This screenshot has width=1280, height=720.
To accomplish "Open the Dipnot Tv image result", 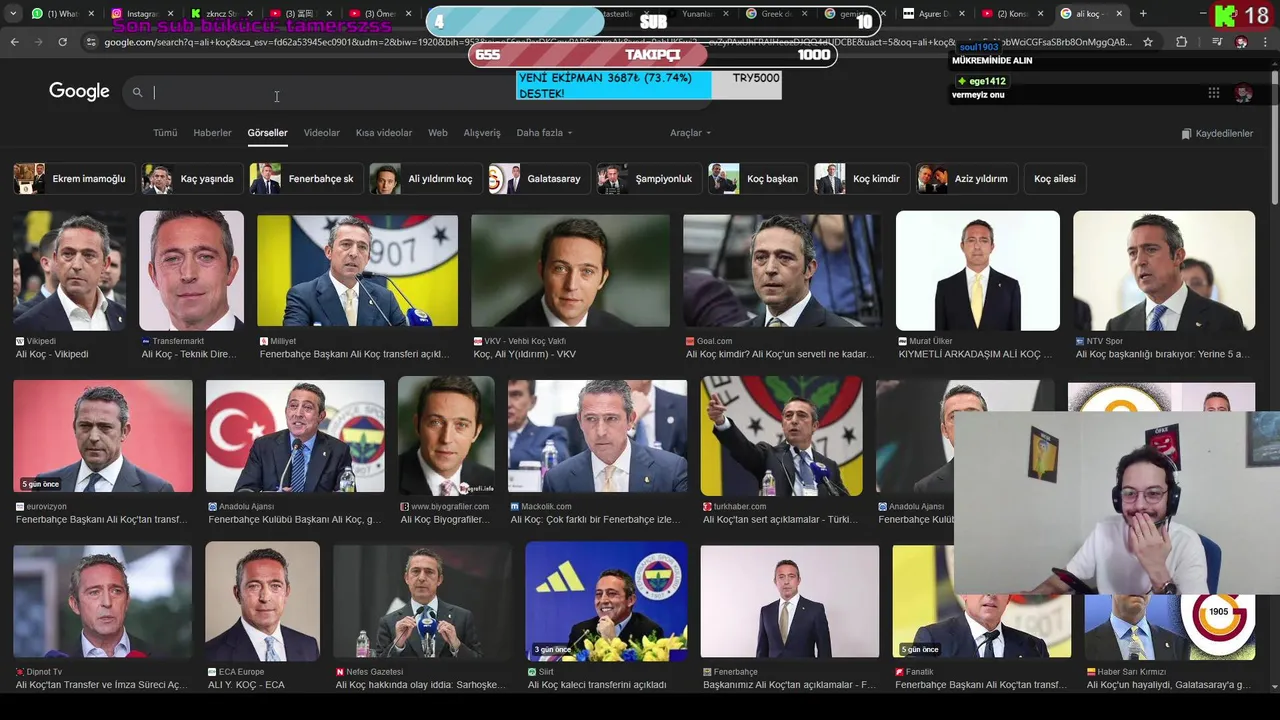I will coord(103,601).
